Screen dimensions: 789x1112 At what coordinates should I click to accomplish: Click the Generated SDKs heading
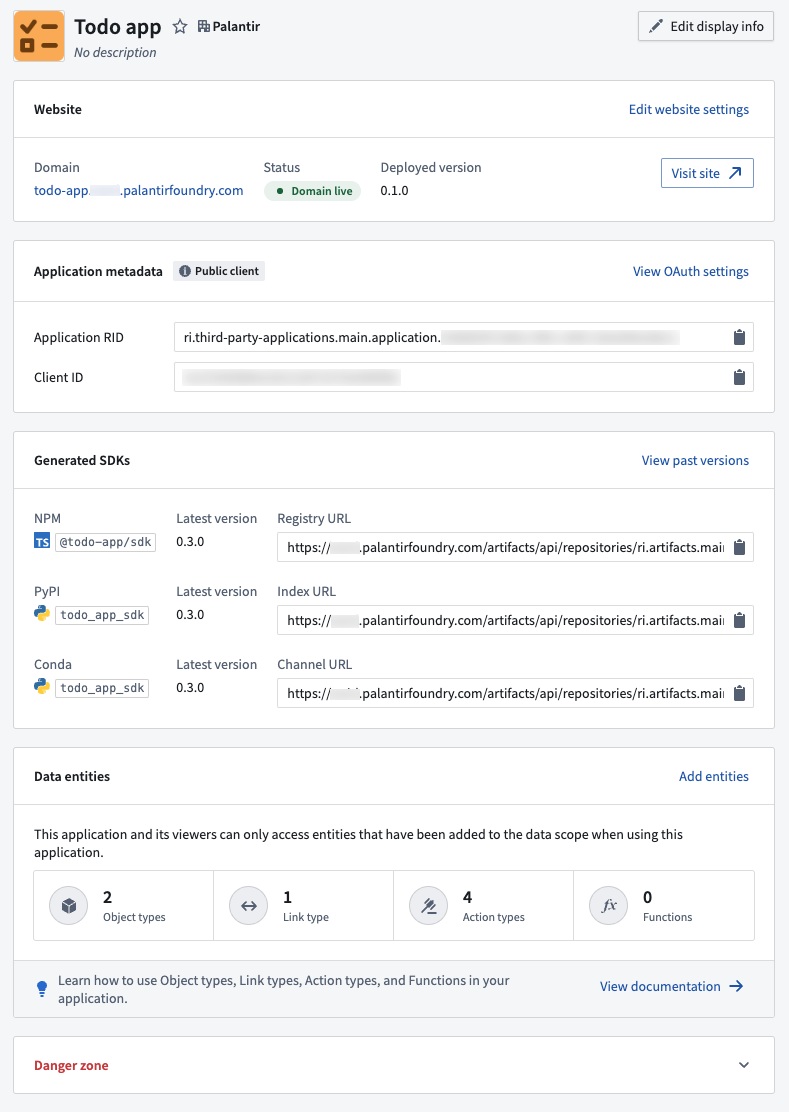pyautogui.click(x=82, y=460)
